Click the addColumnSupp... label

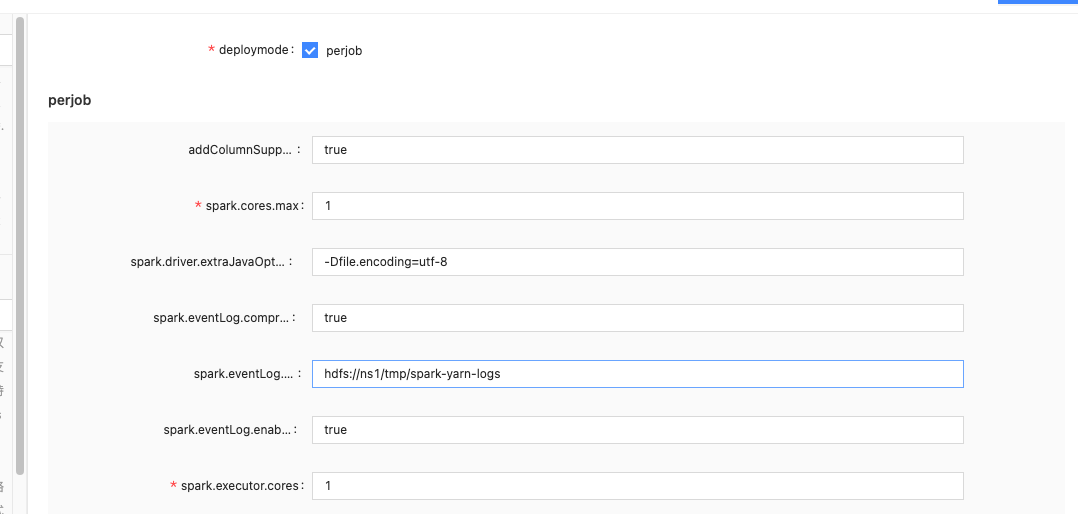point(241,150)
